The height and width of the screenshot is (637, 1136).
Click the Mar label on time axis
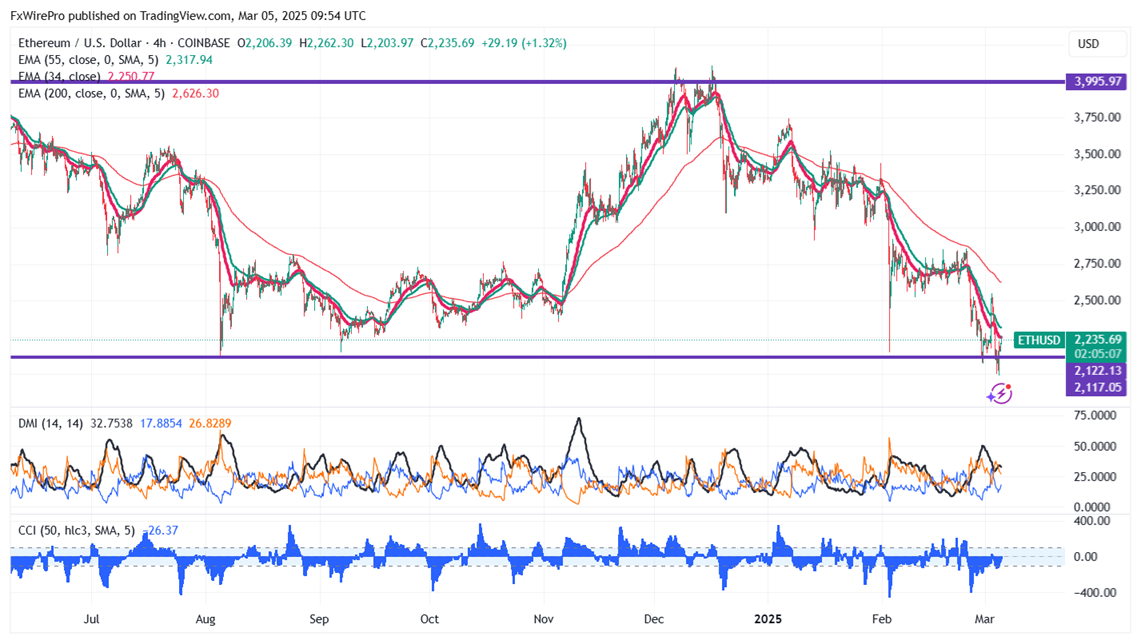click(x=984, y=619)
